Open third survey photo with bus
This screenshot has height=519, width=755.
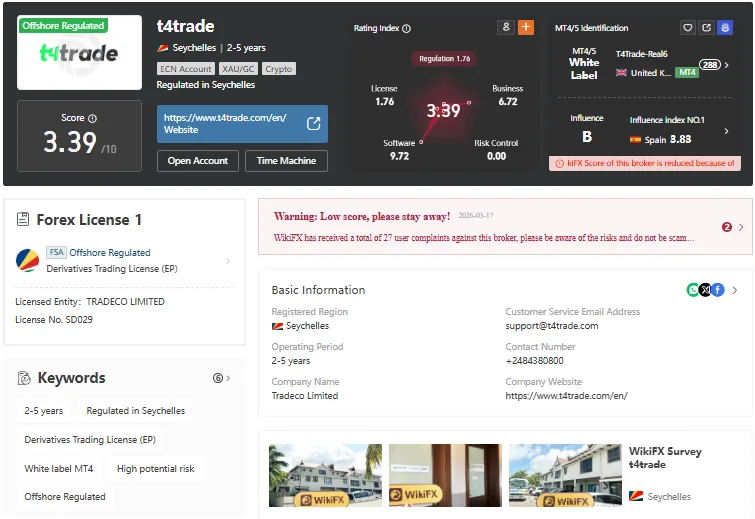coord(565,475)
